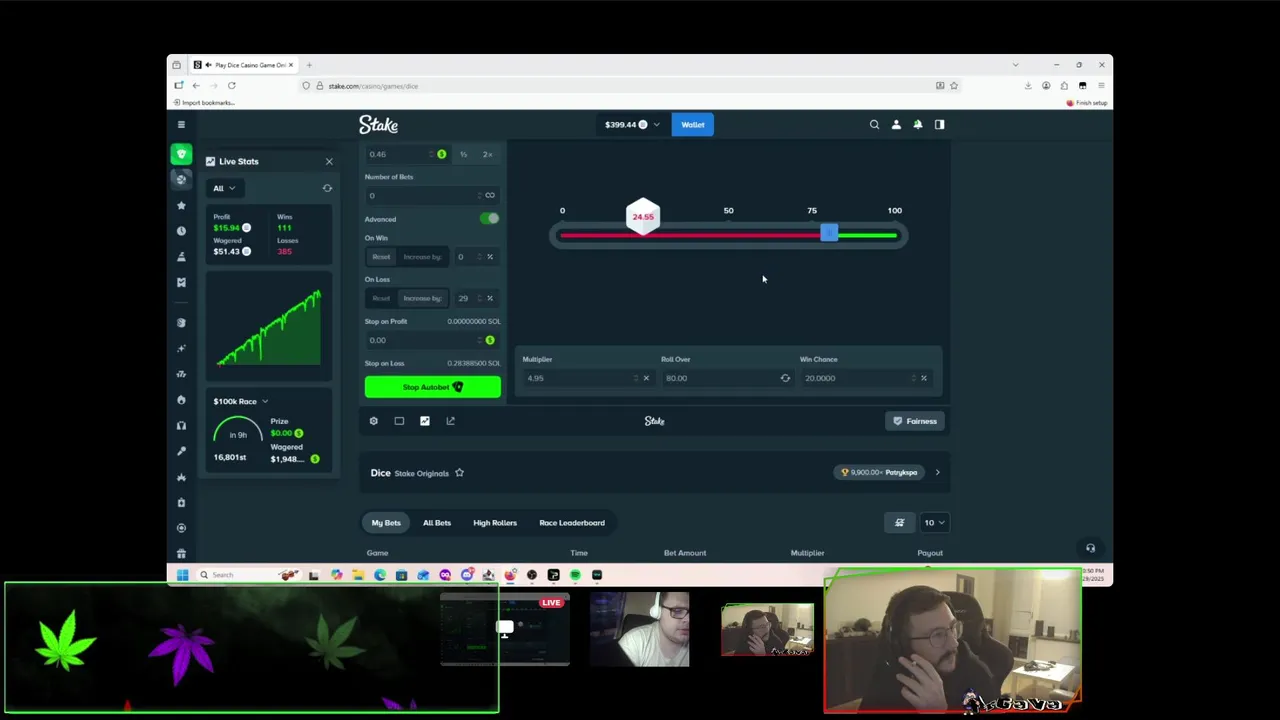The height and width of the screenshot is (720, 1280).
Task: Expand the $100k Race dropdown
Action: pos(241,401)
